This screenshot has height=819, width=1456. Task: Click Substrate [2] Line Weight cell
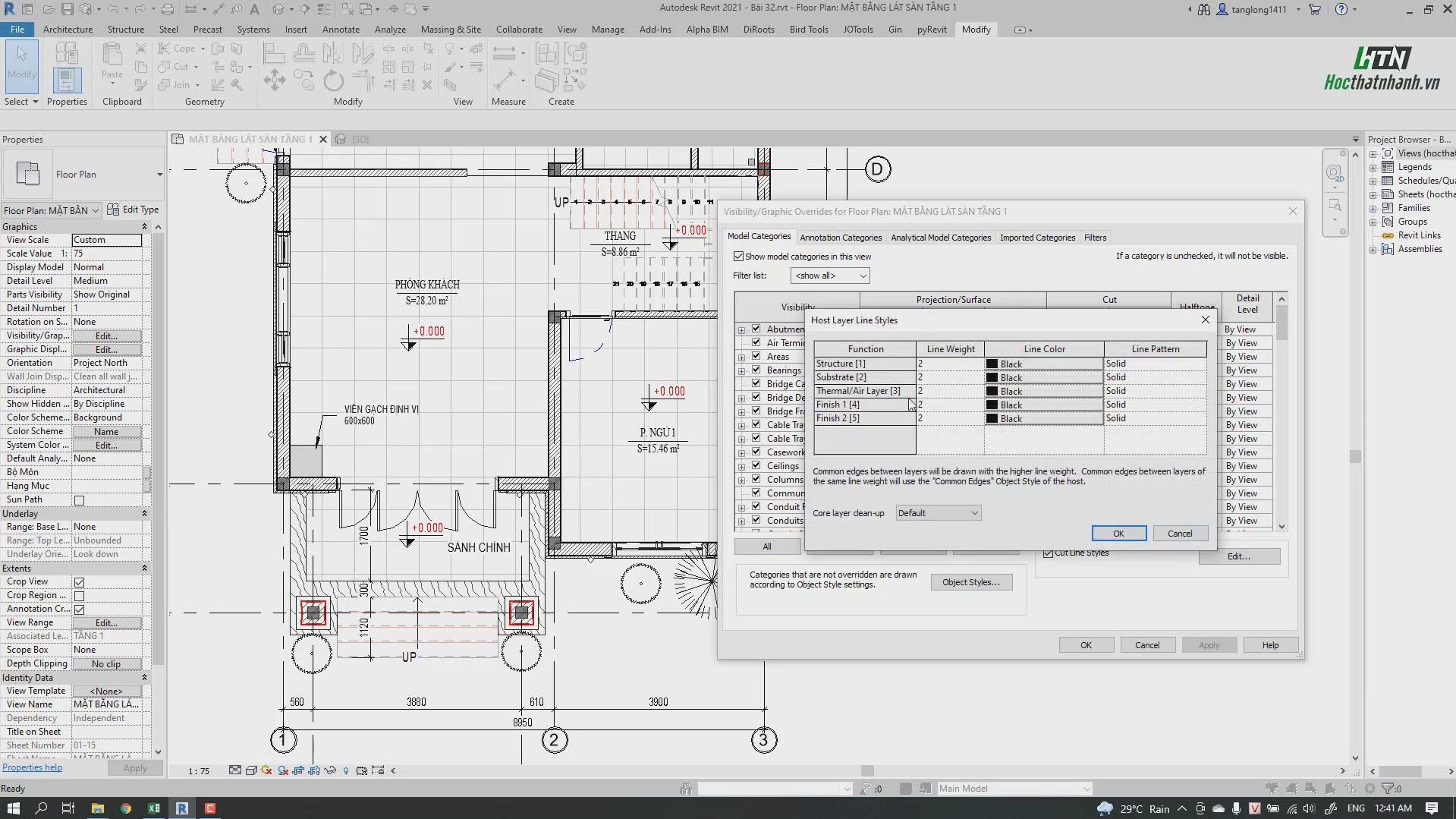point(950,377)
